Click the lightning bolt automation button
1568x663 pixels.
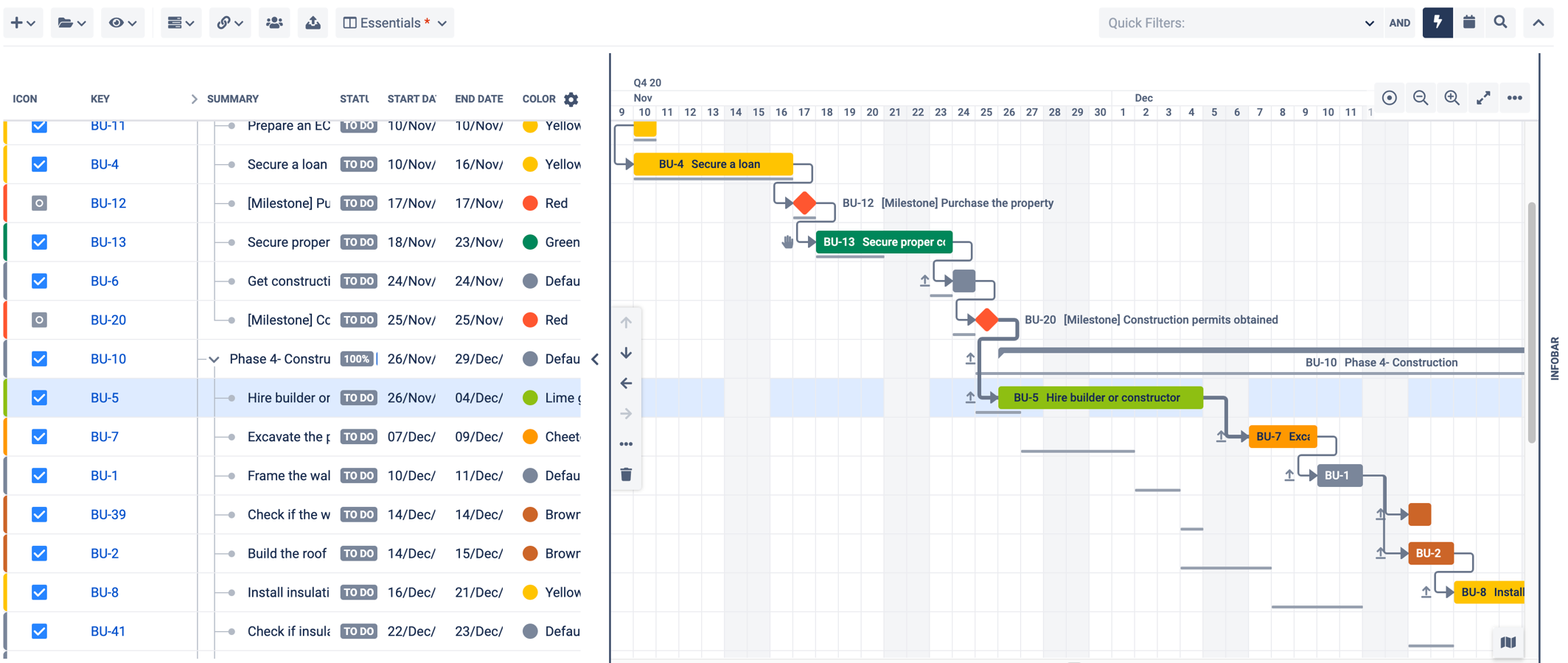click(1438, 23)
